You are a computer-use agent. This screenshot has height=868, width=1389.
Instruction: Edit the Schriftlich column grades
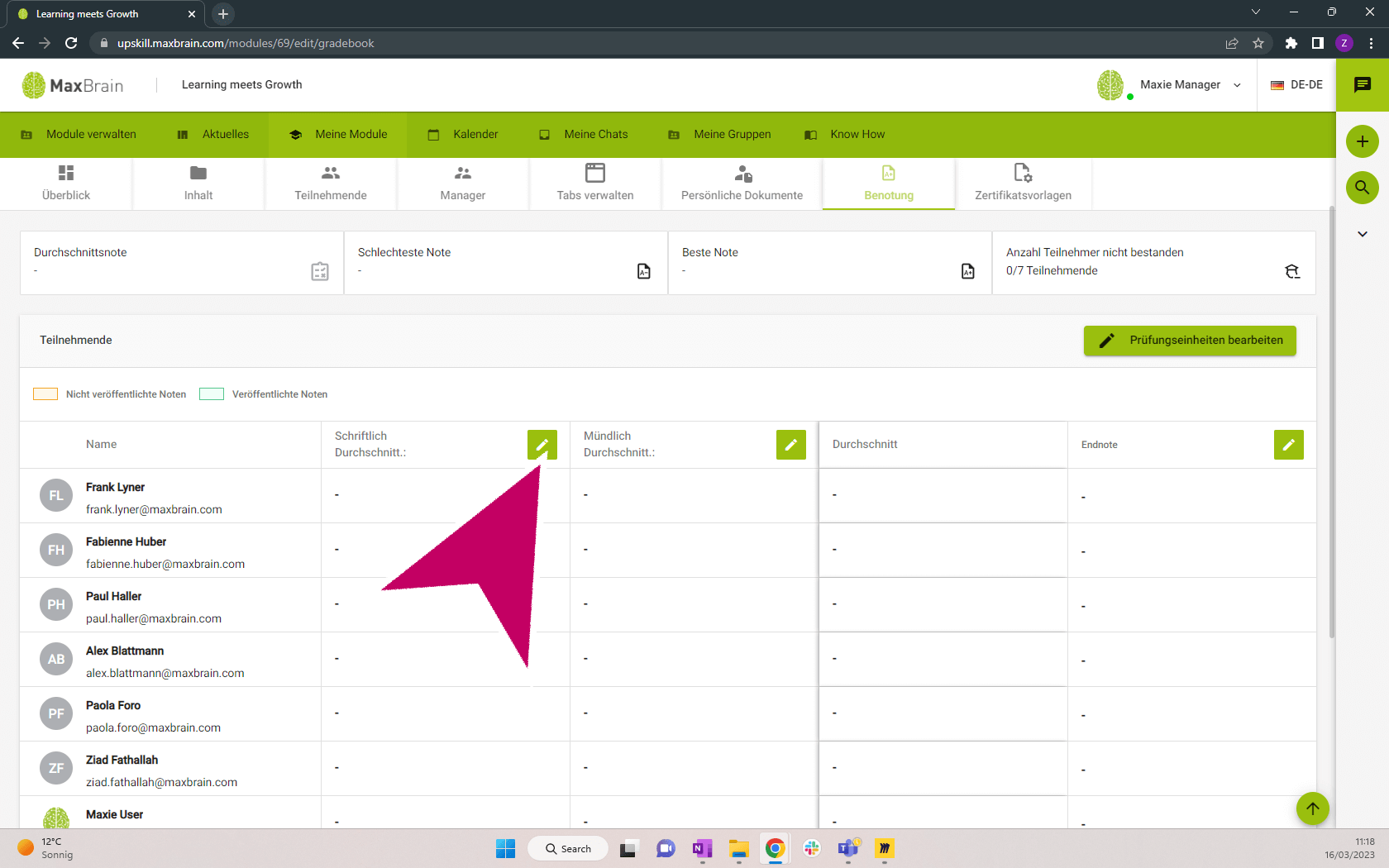tap(542, 445)
